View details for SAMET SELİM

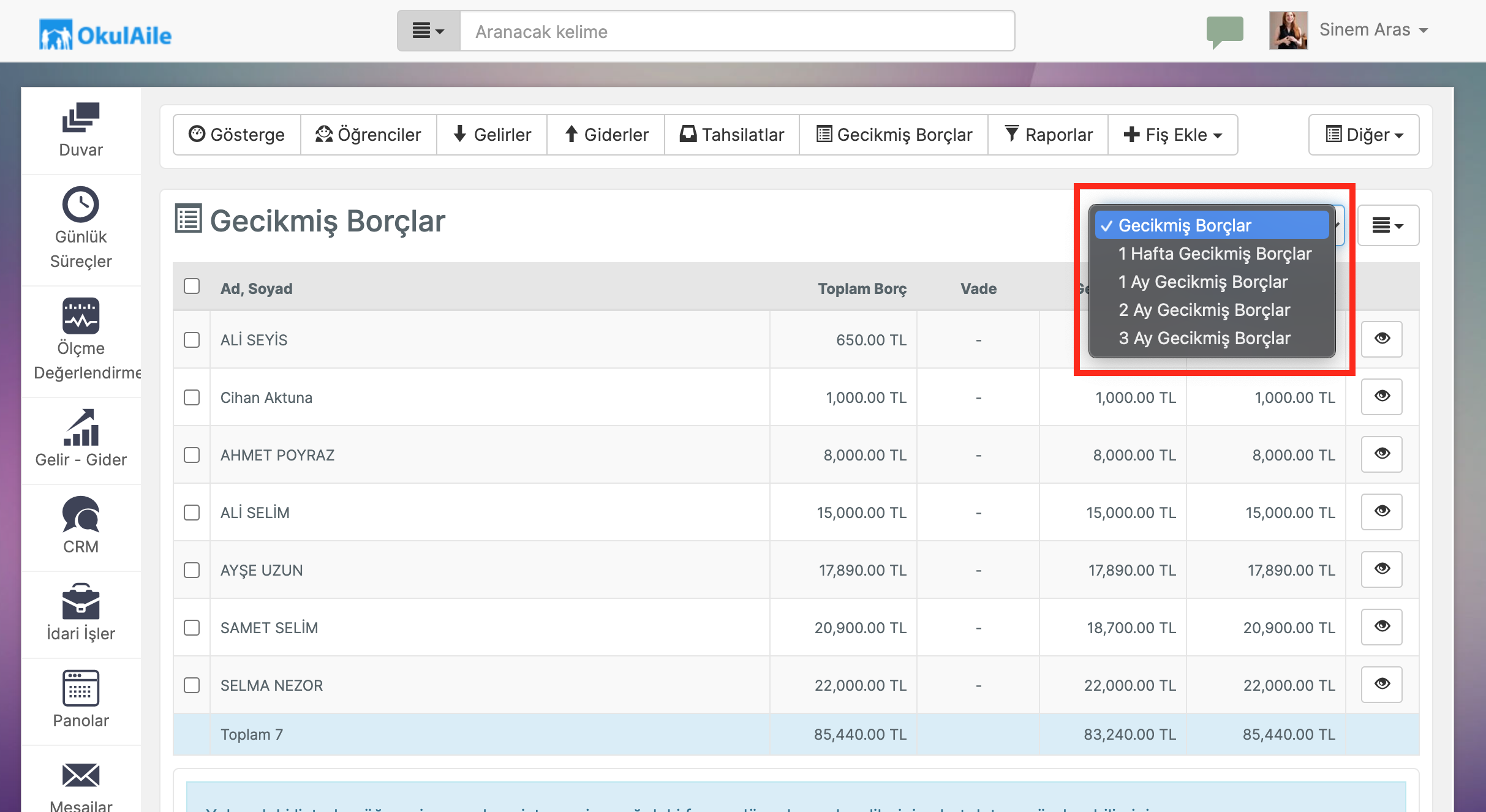(1382, 627)
